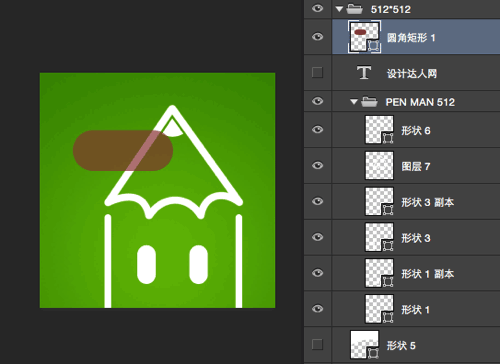Hide the 512*512 group
Image resolution: width=500 pixels, height=364 pixels.
point(317,8)
